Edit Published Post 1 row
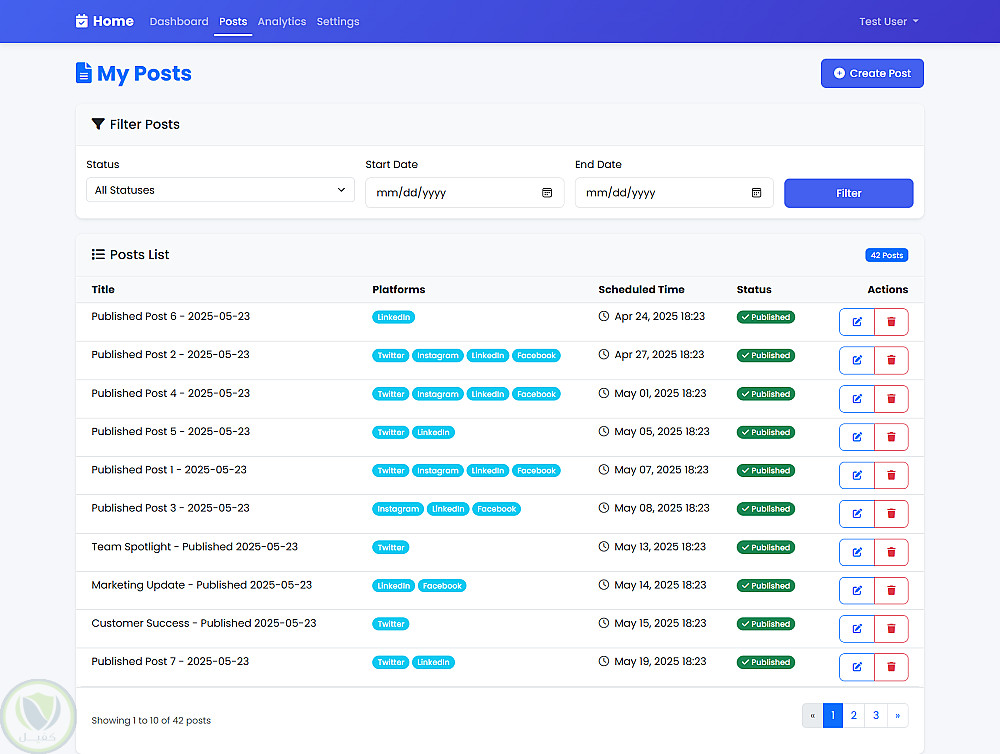The width and height of the screenshot is (1000, 754). [857, 475]
